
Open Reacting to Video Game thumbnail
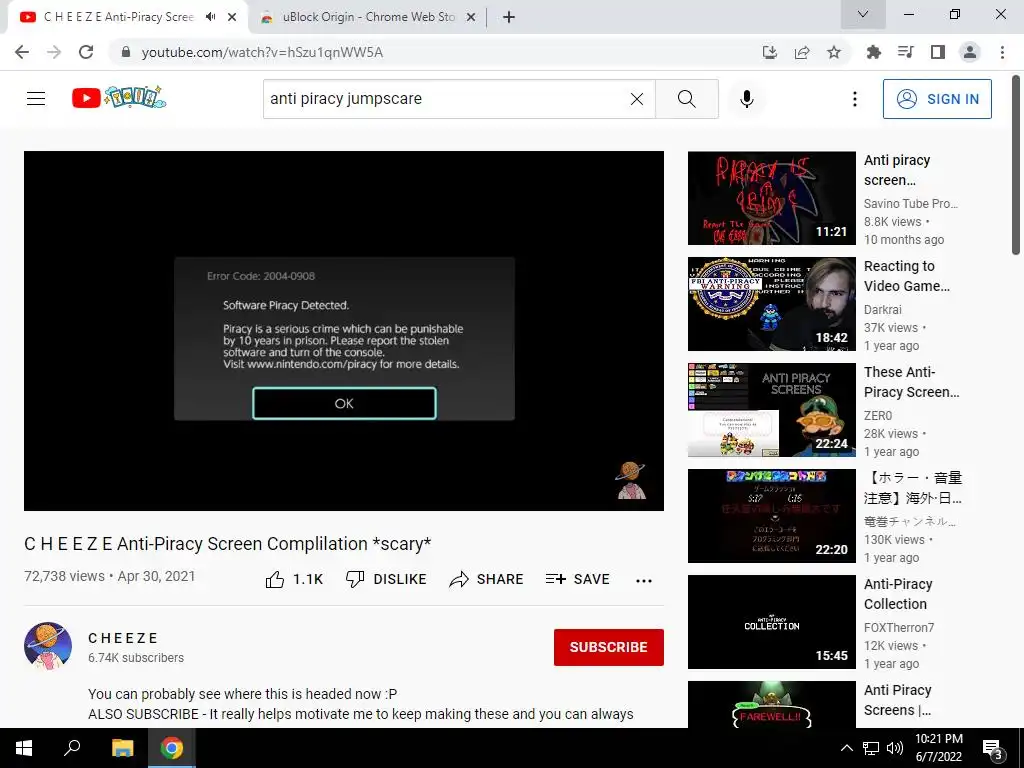tap(772, 304)
